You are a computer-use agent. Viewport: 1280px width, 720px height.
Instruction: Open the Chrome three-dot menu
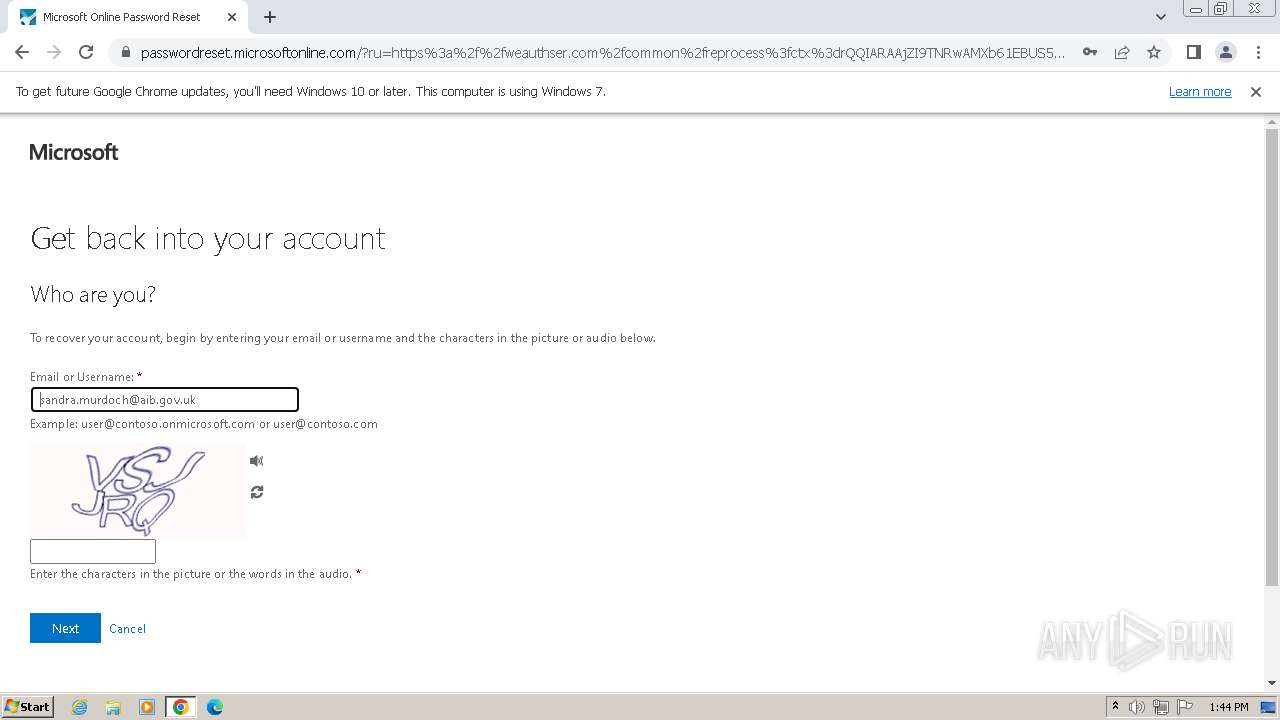point(1258,52)
